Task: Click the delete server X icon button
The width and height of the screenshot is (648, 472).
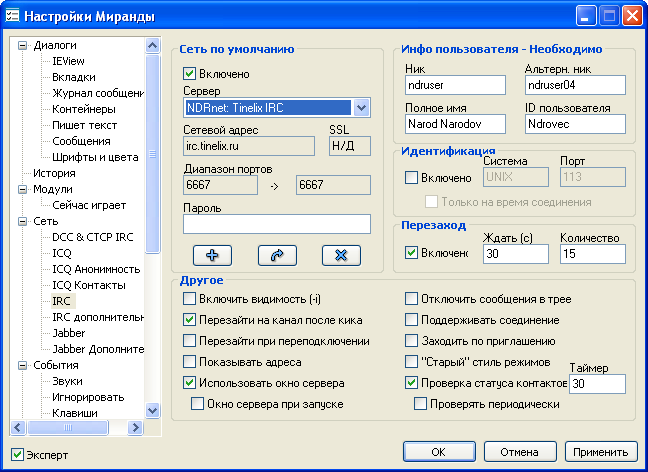Action: click(341, 255)
